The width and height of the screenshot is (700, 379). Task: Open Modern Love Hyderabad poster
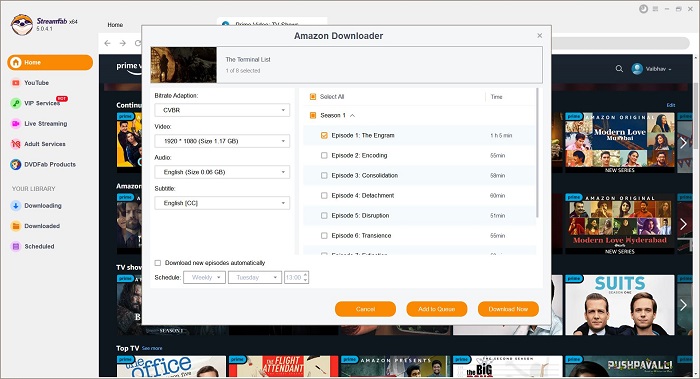(x=620, y=224)
